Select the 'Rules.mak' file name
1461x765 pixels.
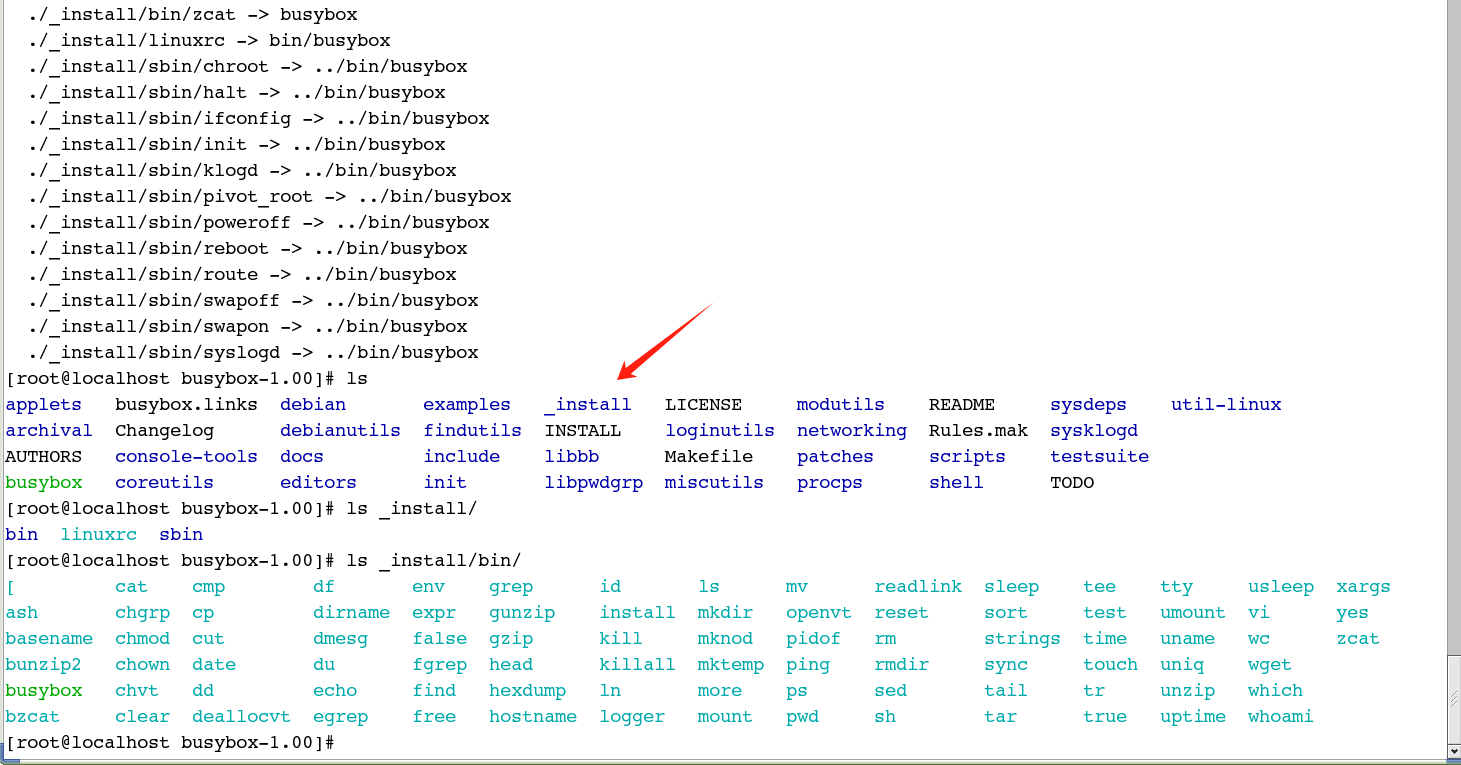coord(978,431)
